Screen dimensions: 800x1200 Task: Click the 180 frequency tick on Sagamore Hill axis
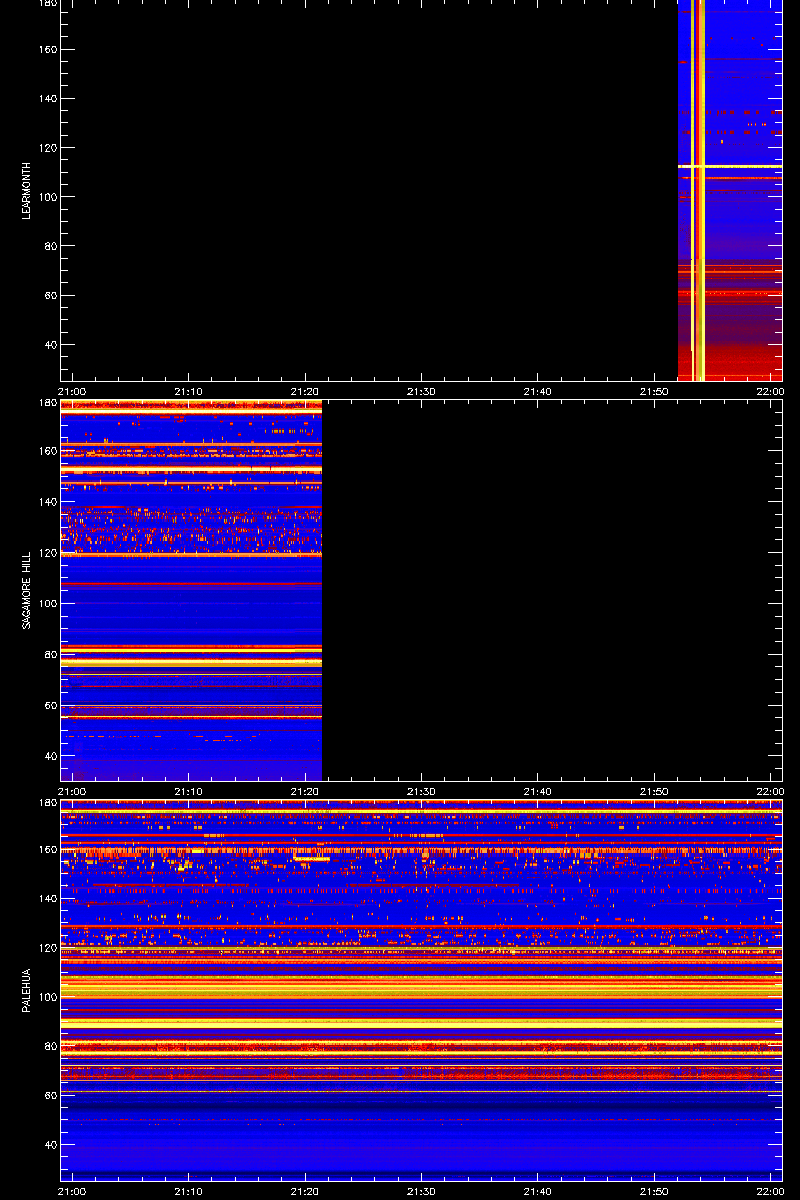pyautogui.click(x=47, y=404)
